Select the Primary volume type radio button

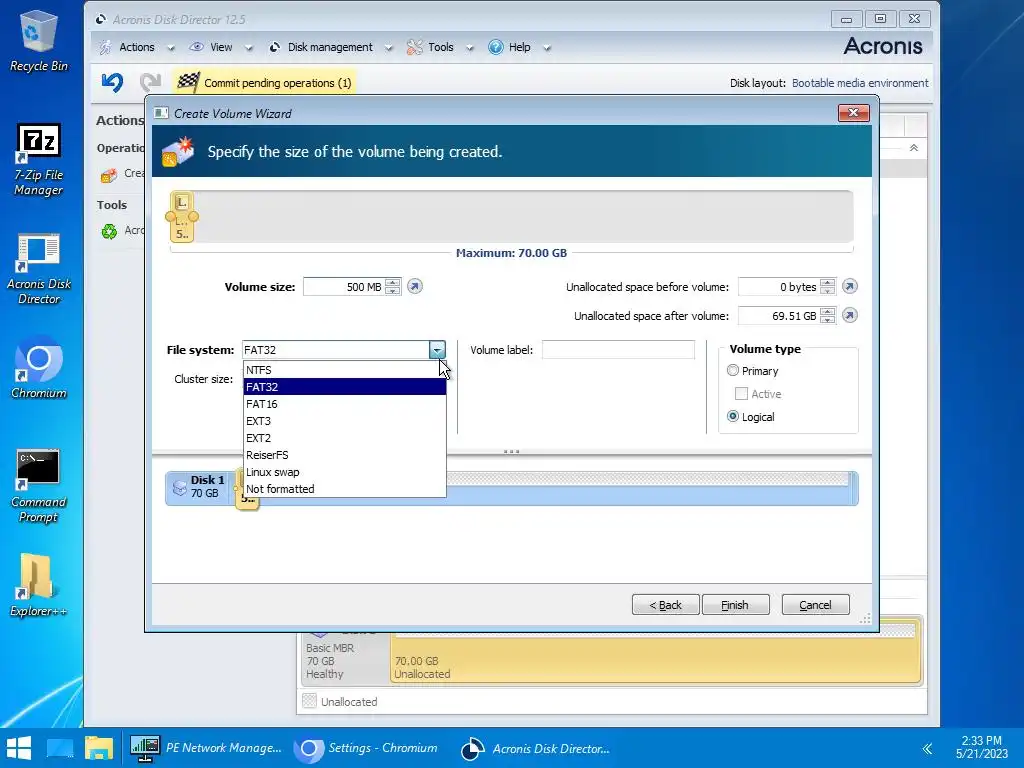[x=733, y=370]
